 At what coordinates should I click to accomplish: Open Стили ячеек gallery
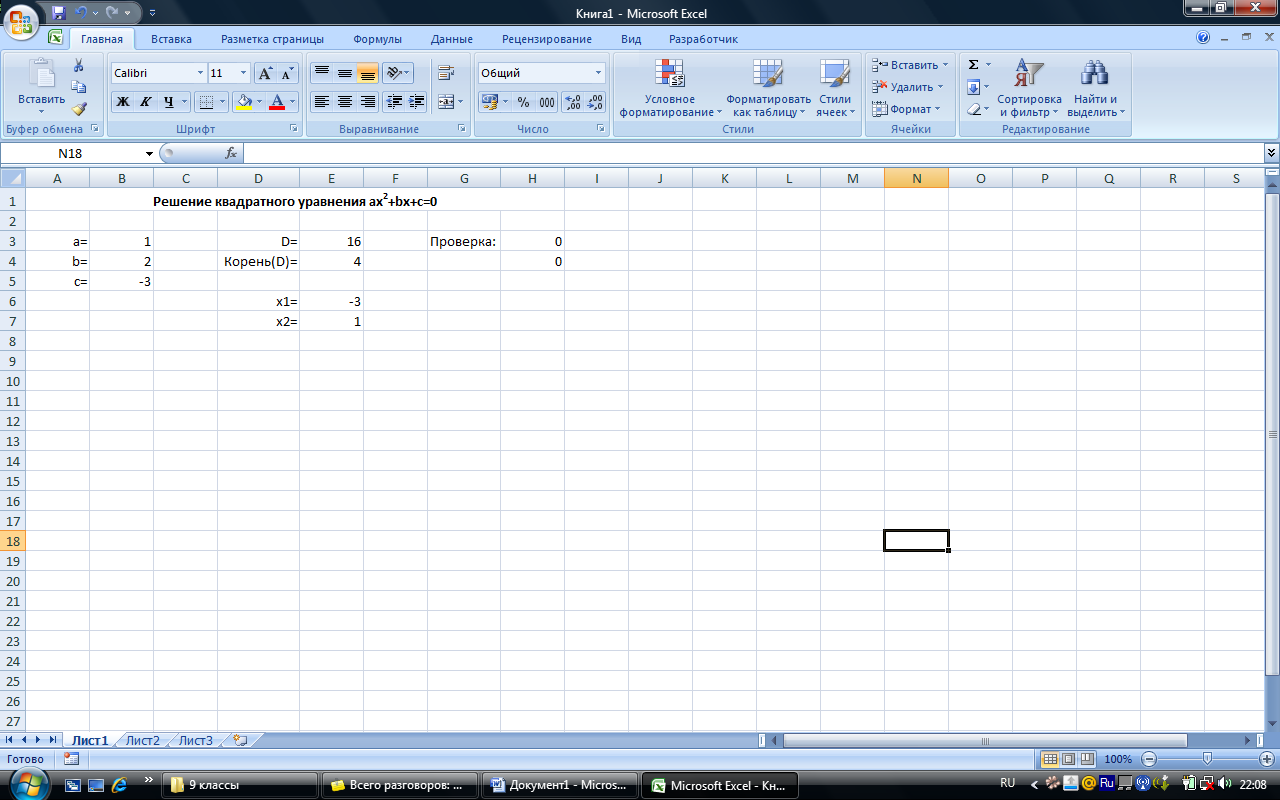[x=834, y=88]
